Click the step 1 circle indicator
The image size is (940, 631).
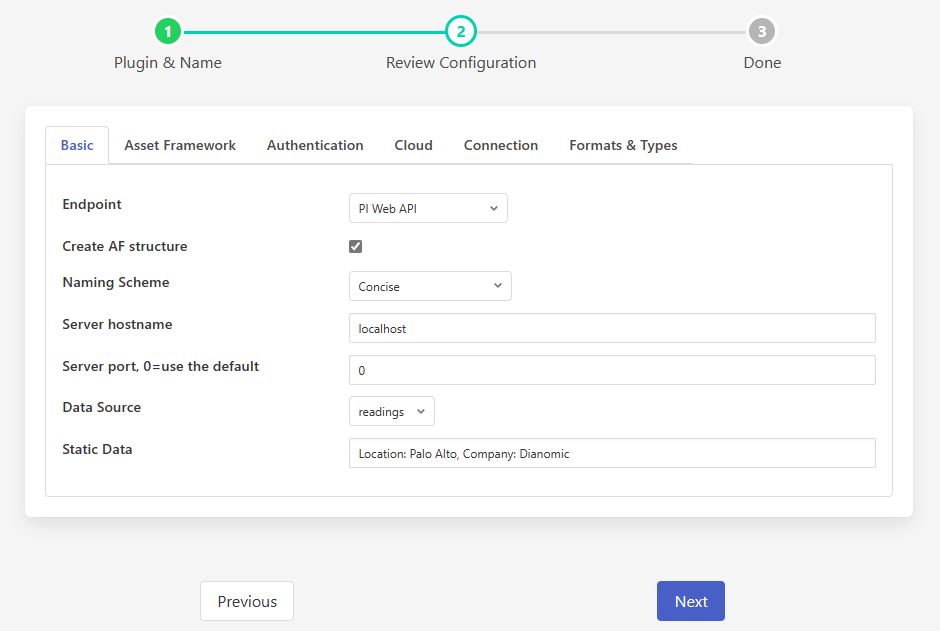[168, 32]
